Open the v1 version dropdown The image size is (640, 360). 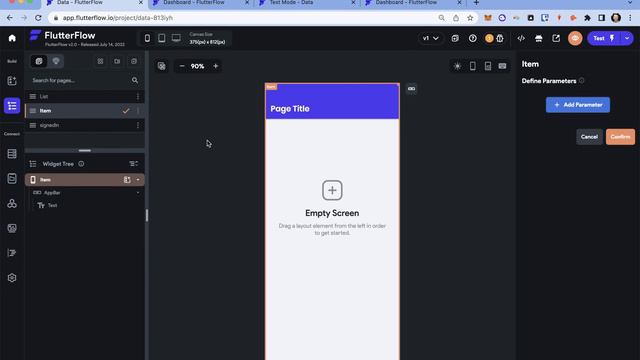[430, 38]
